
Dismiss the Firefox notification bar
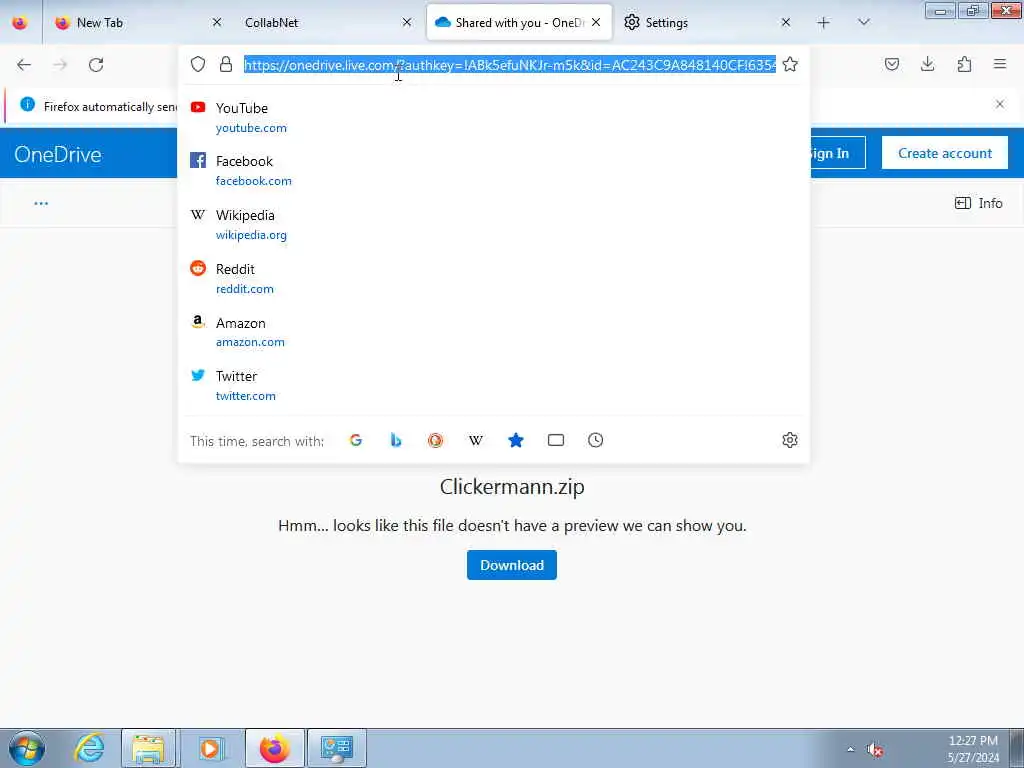[x=1000, y=104]
